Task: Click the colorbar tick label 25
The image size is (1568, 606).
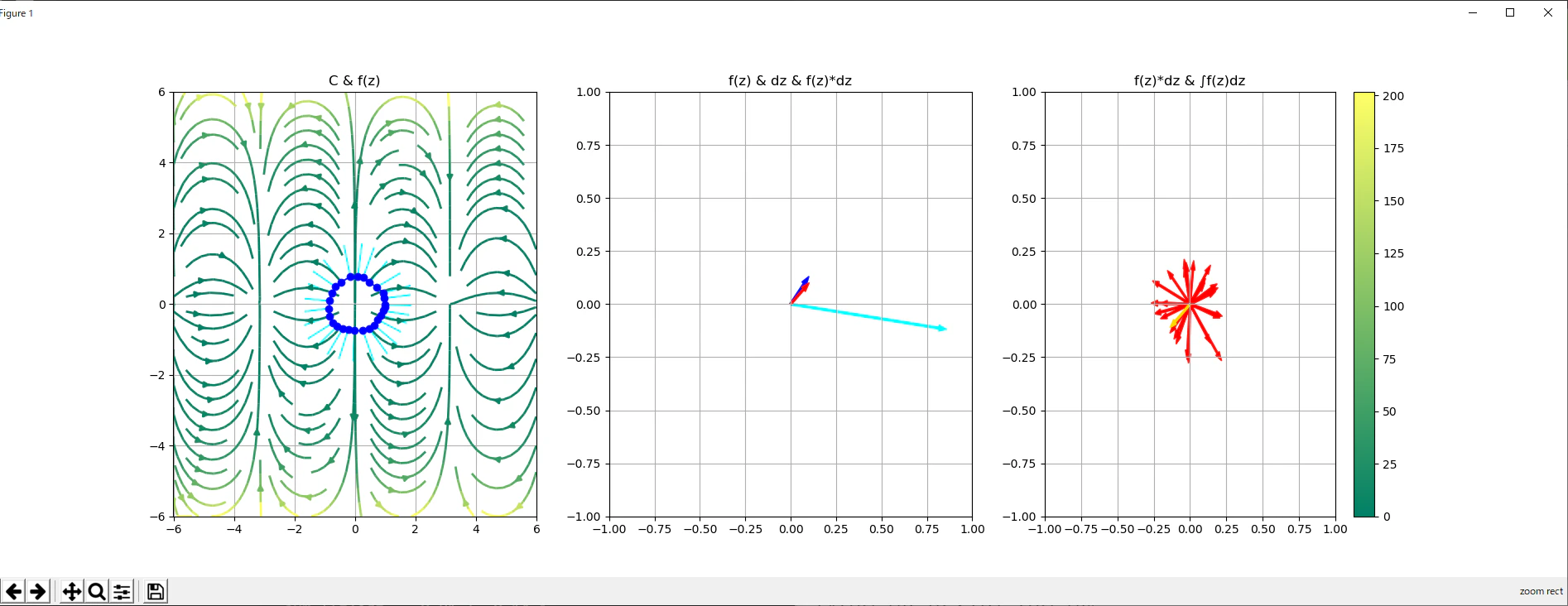Action: pos(1390,464)
